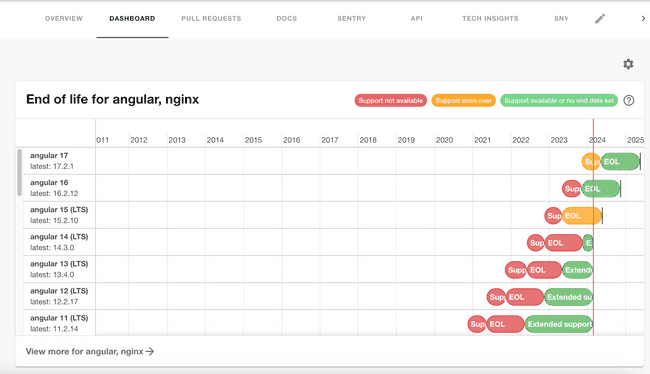The width and height of the screenshot is (650, 374).
Task: Click the red support bar for angular 14
Action: click(x=536, y=243)
